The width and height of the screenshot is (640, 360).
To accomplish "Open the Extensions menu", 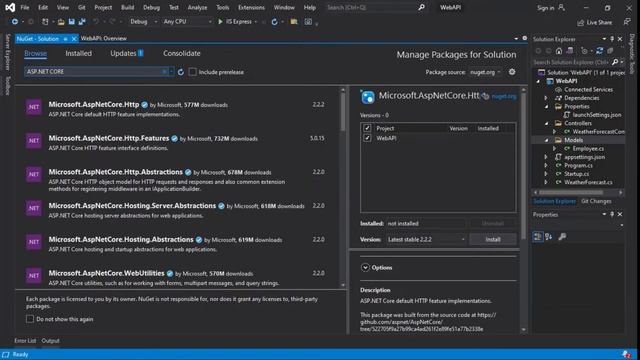I will tap(251, 7).
